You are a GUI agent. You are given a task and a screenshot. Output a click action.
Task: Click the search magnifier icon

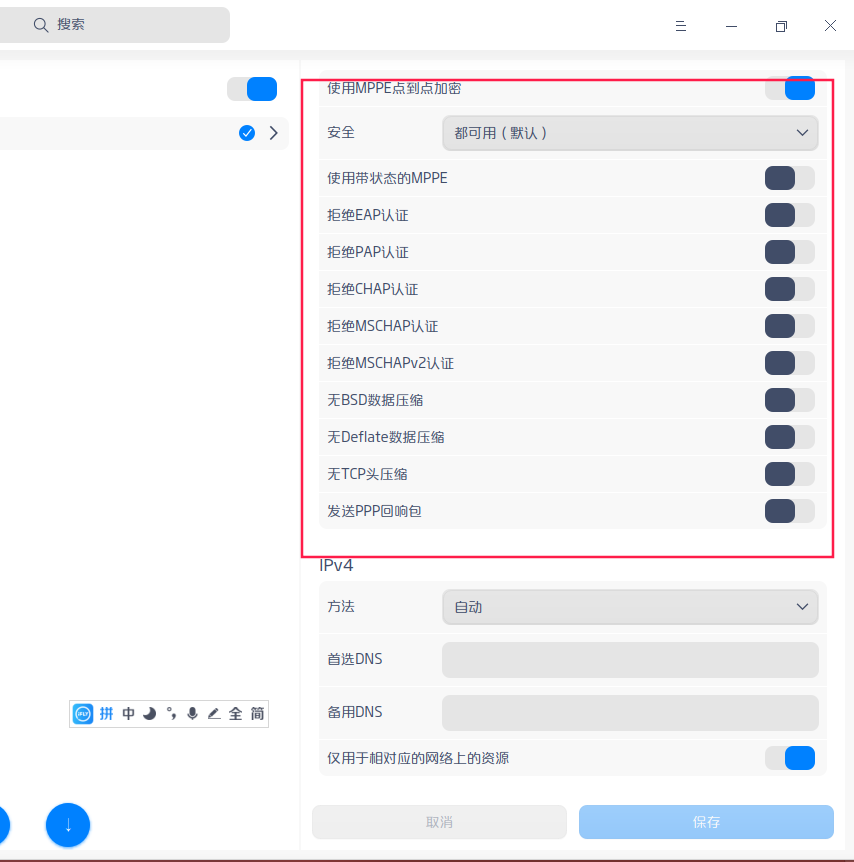click(41, 25)
